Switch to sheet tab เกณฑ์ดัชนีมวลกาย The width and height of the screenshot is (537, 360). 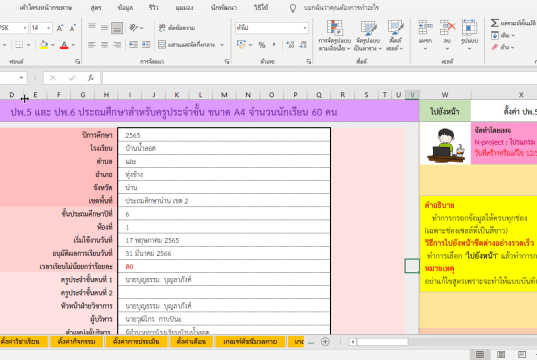point(250,342)
